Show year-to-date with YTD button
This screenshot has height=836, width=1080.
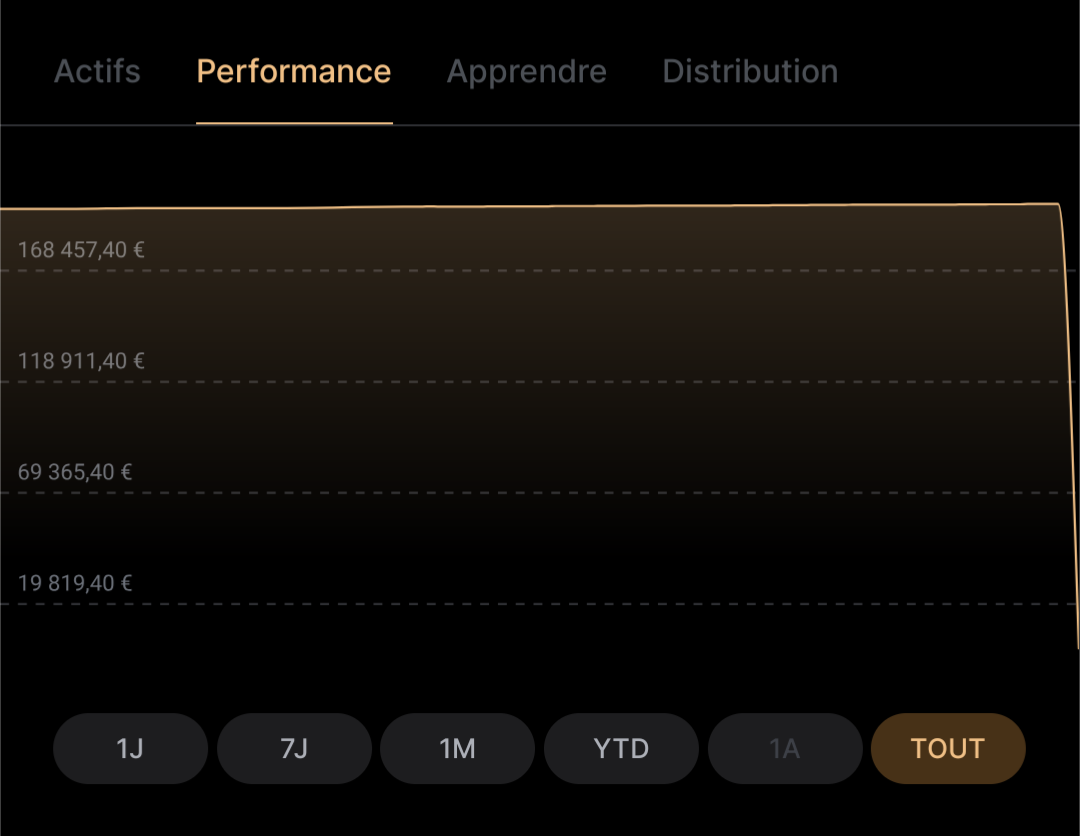pyautogui.click(x=621, y=749)
